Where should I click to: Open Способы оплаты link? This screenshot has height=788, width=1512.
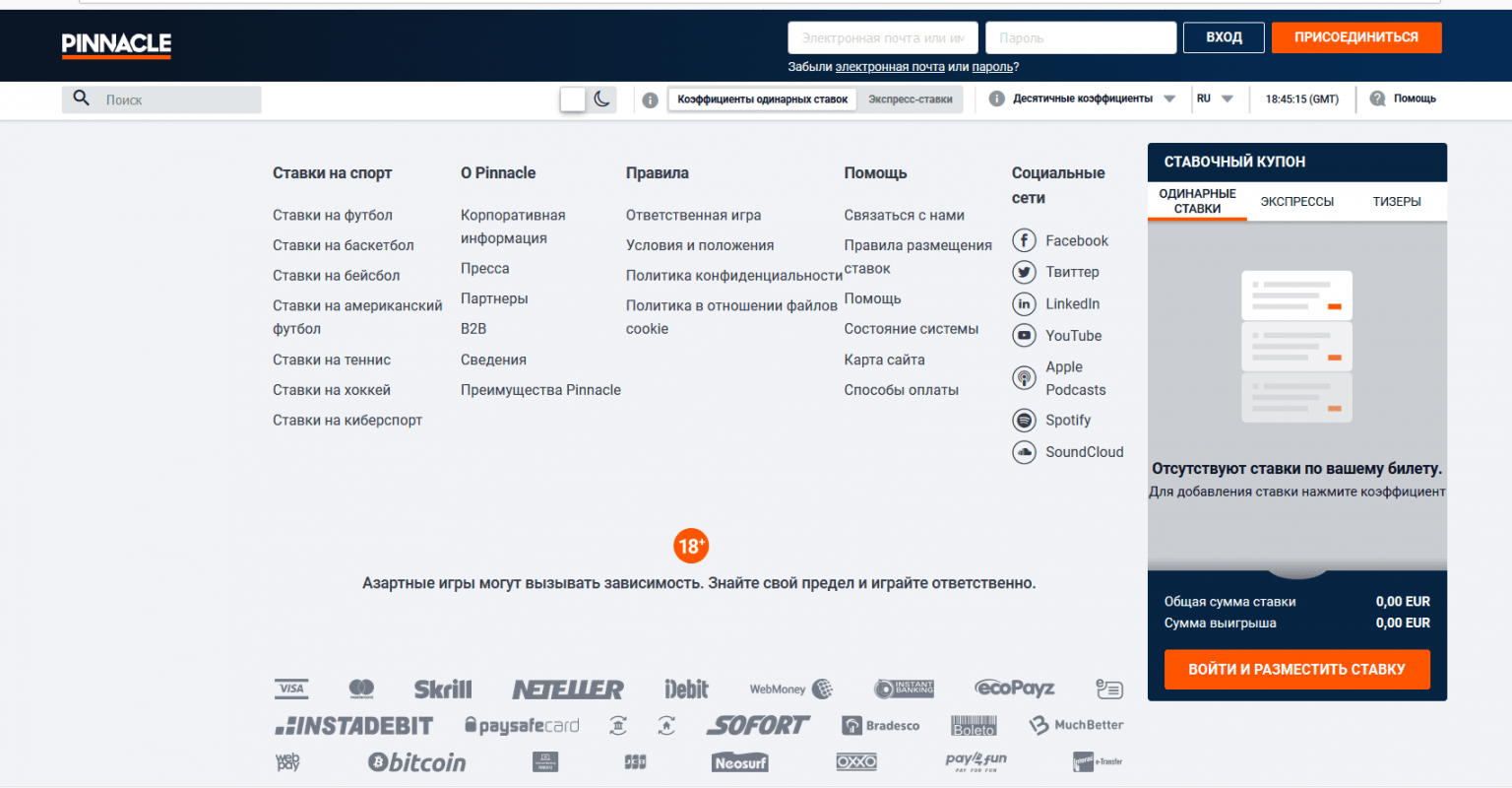coord(901,390)
